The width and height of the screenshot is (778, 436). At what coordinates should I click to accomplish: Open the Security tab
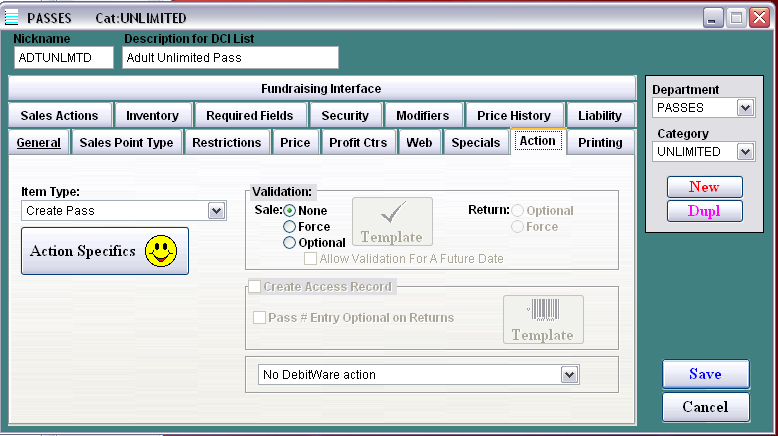tap(345, 116)
